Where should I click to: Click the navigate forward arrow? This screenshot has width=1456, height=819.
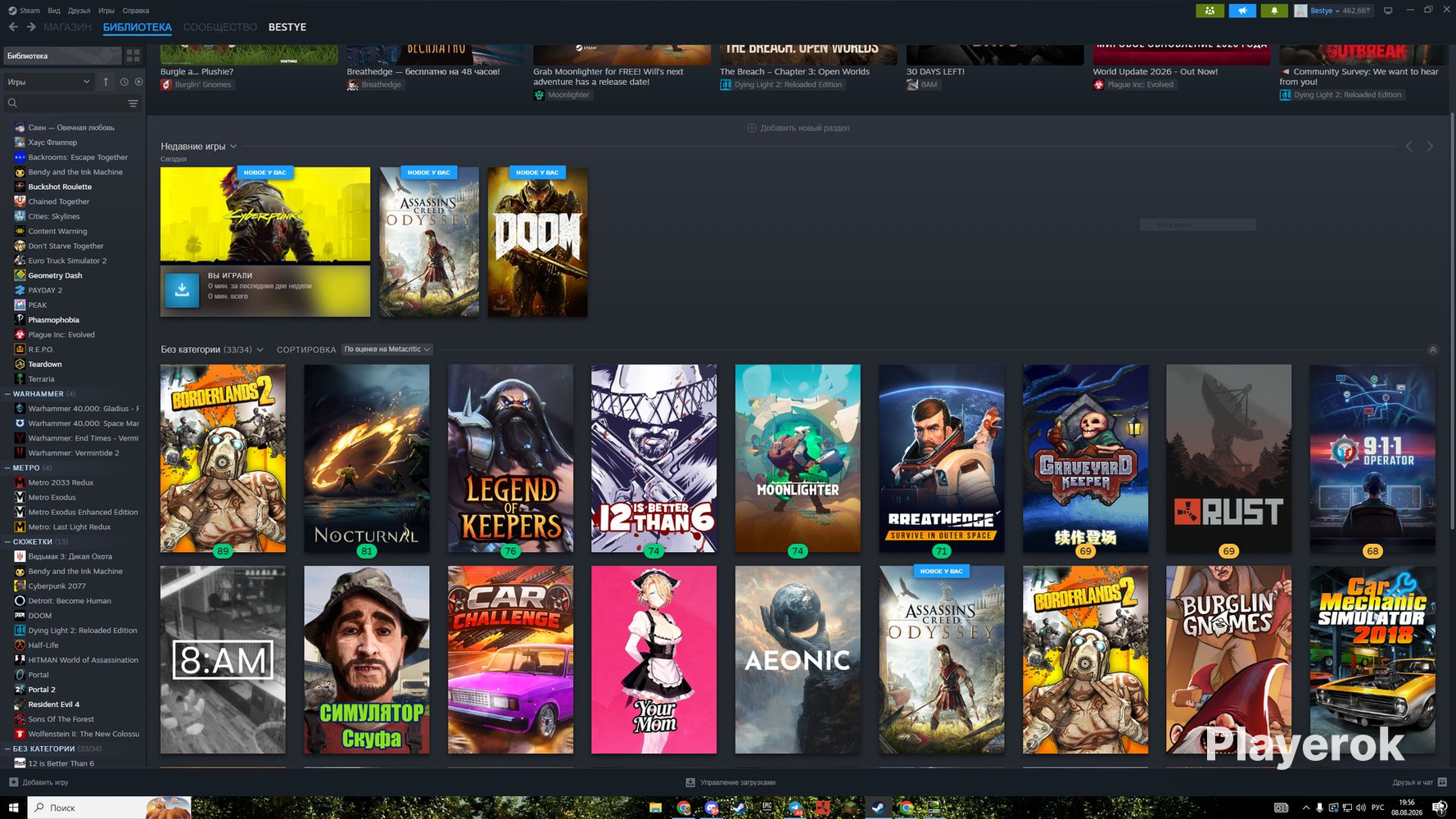tap(31, 27)
